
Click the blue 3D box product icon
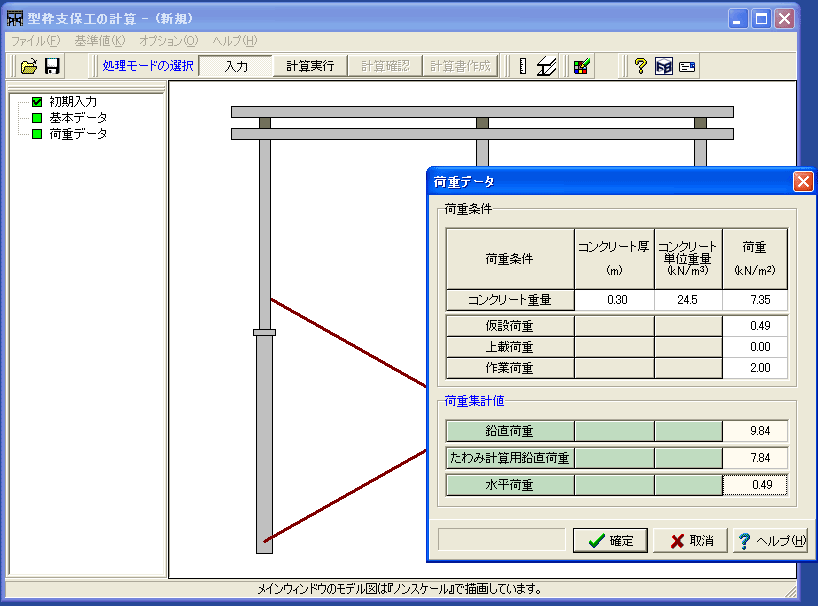[x=664, y=66]
